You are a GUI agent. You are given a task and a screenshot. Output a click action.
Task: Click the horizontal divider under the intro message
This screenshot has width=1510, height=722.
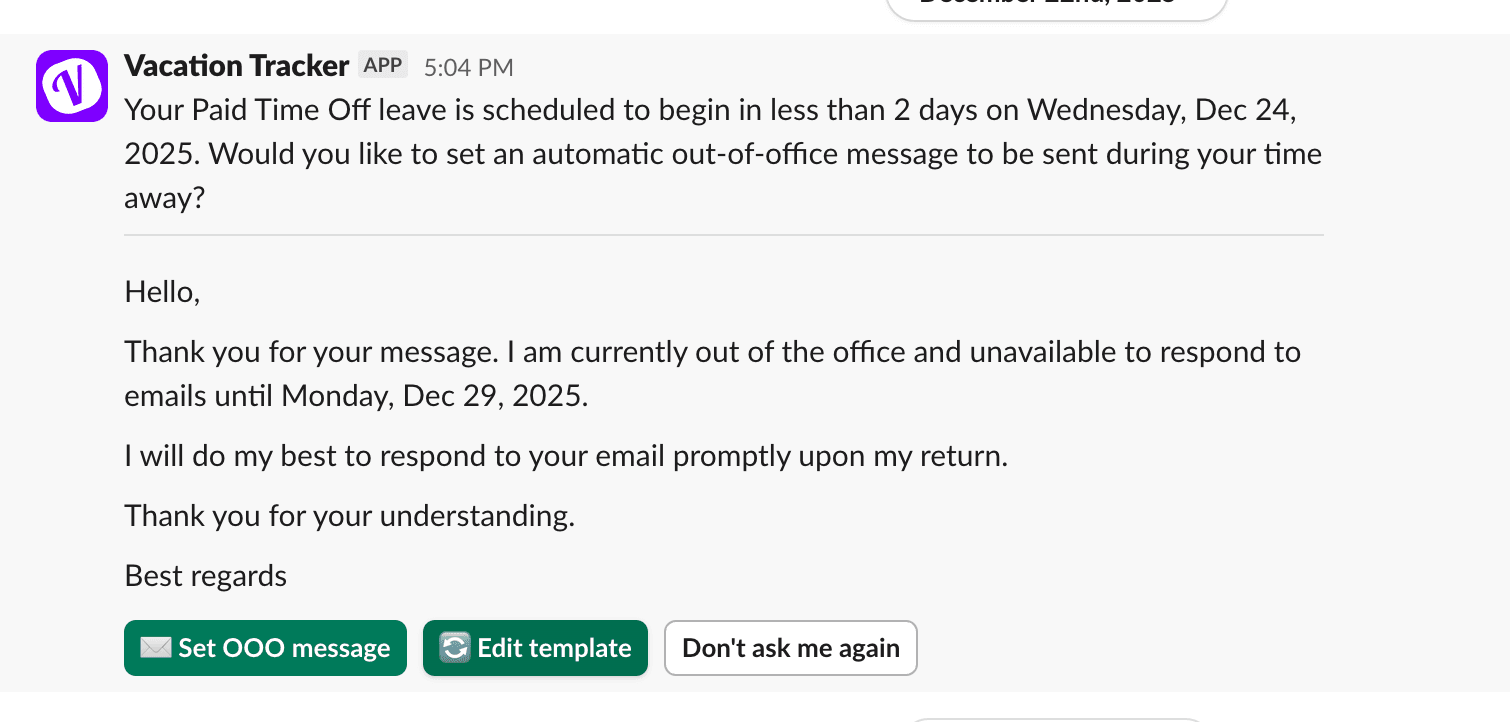(x=723, y=236)
